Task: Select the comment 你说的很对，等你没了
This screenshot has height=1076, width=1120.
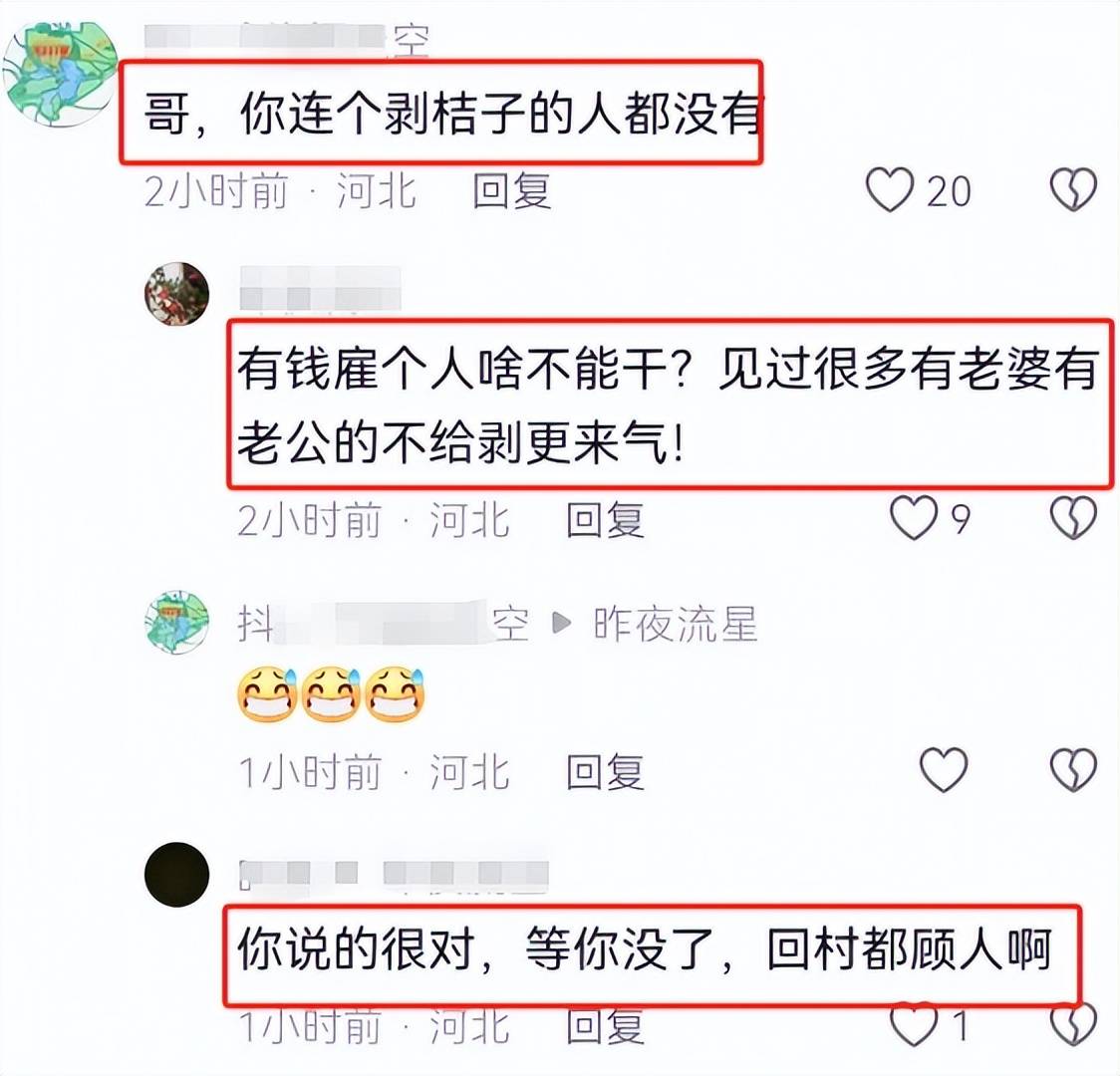Action: 645,950
